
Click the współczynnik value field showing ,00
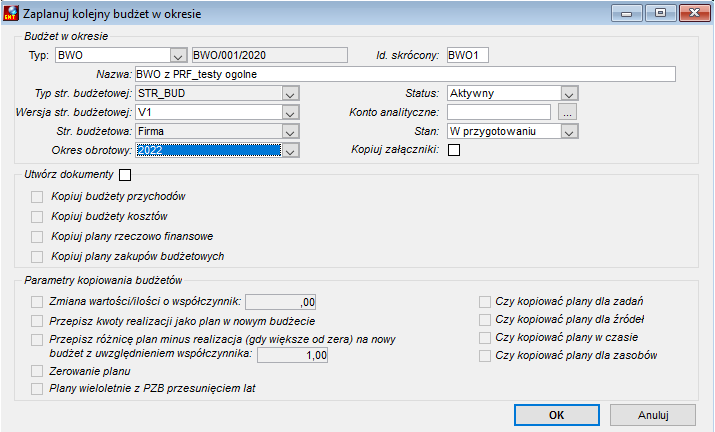[x=280, y=302]
